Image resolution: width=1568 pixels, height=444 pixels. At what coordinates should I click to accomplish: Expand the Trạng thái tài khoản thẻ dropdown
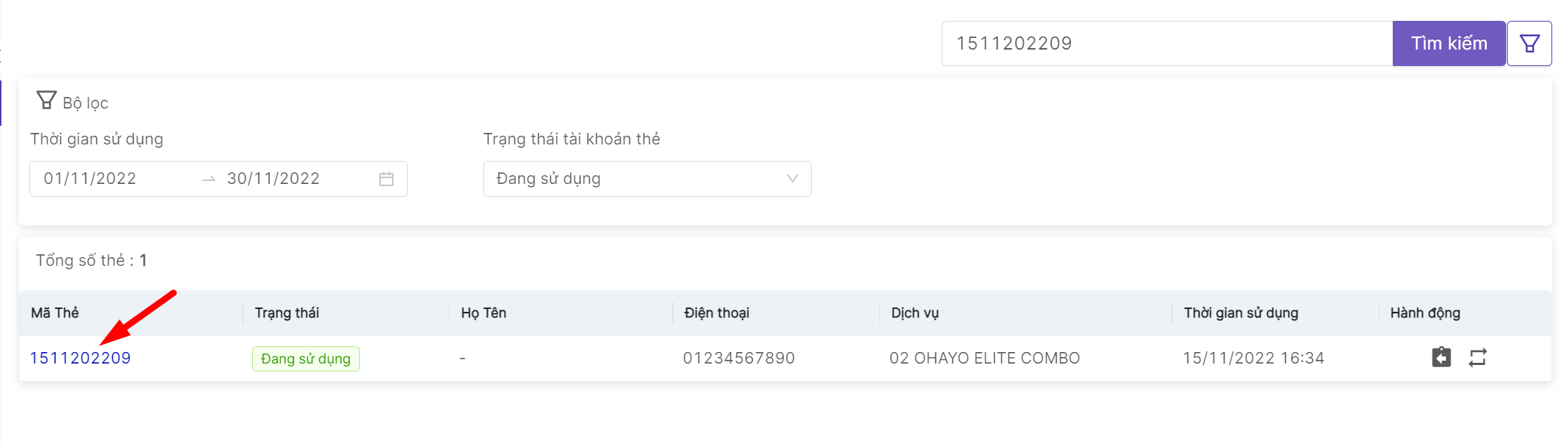tap(646, 179)
